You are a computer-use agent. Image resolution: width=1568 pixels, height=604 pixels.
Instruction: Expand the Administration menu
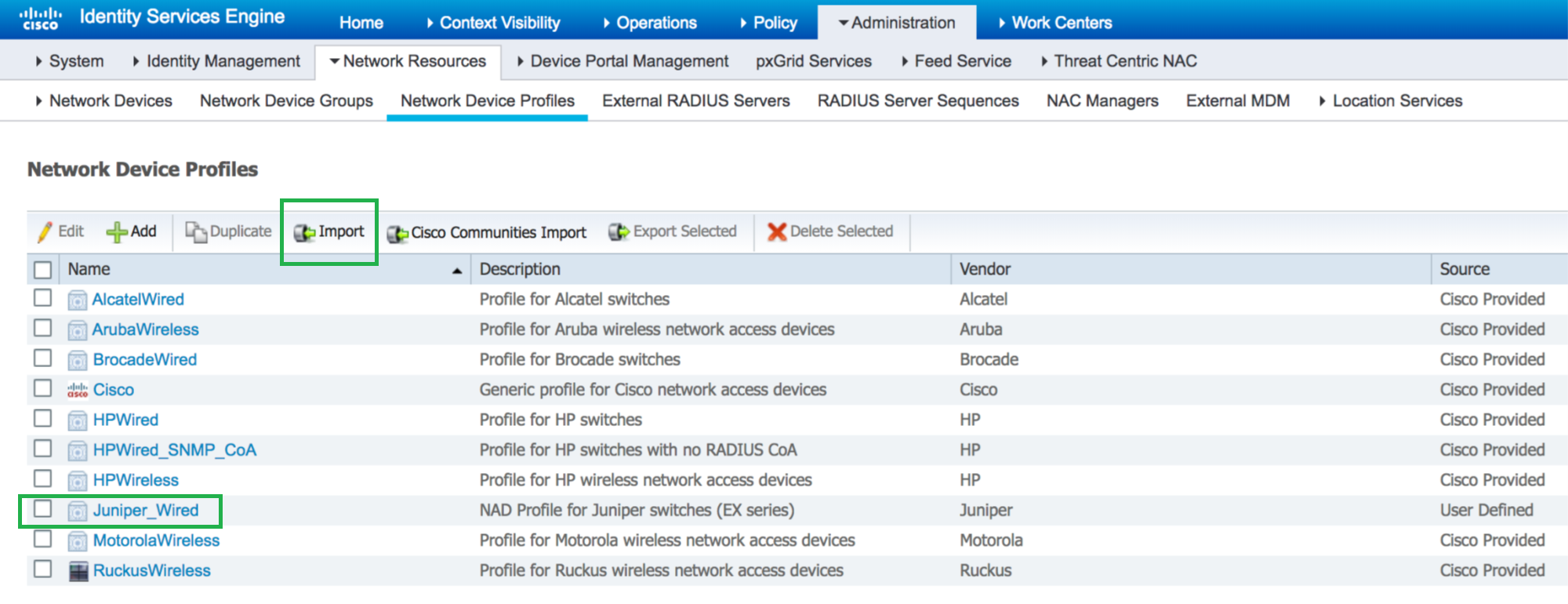897,23
